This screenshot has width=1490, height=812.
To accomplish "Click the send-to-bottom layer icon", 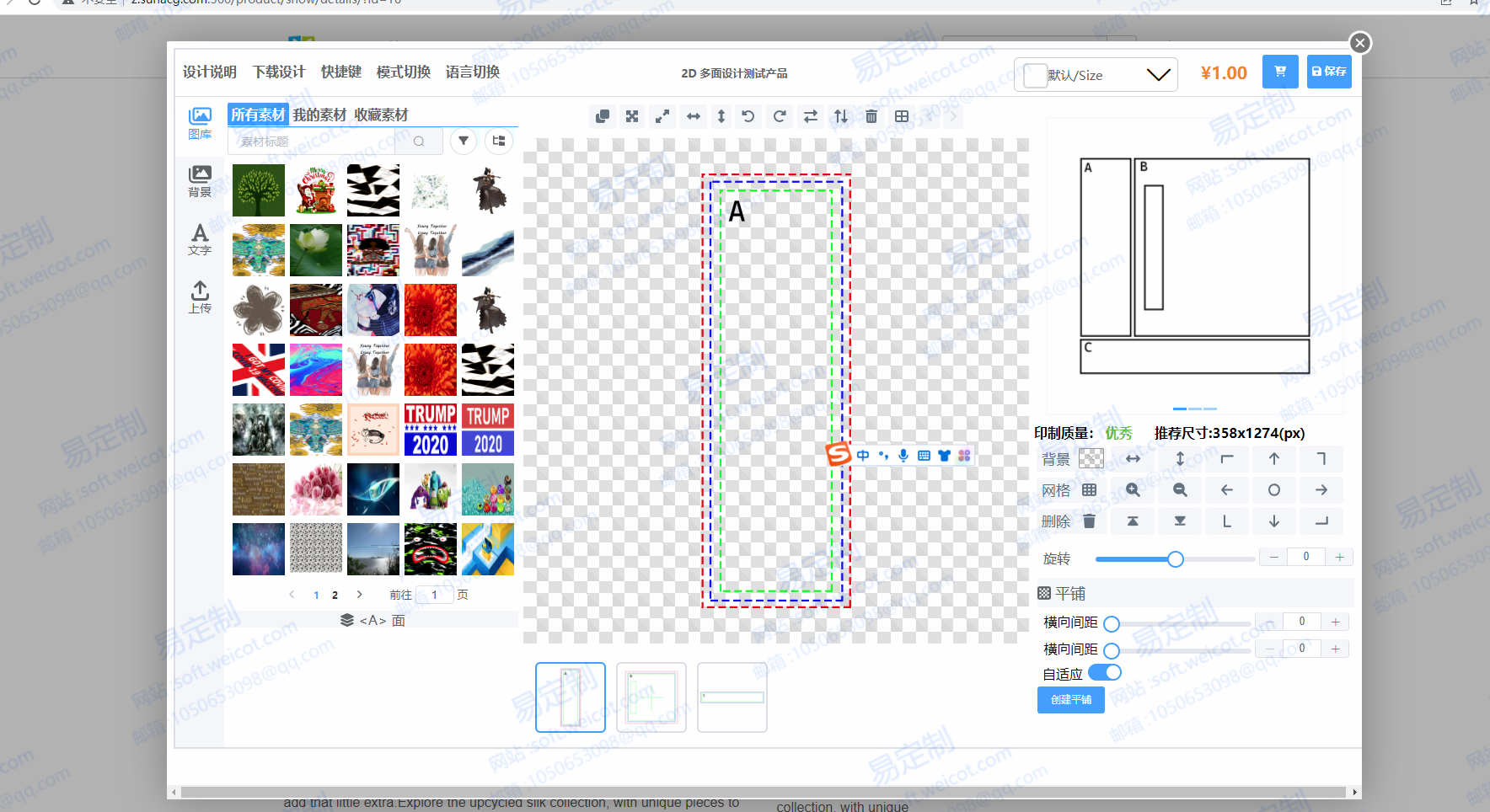I will (x=1180, y=521).
